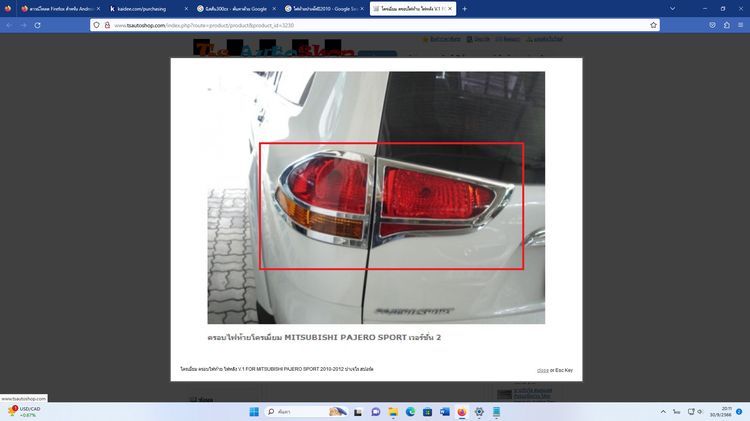
Task: Click Firefox icon on taskbar
Action: [x=462, y=412]
